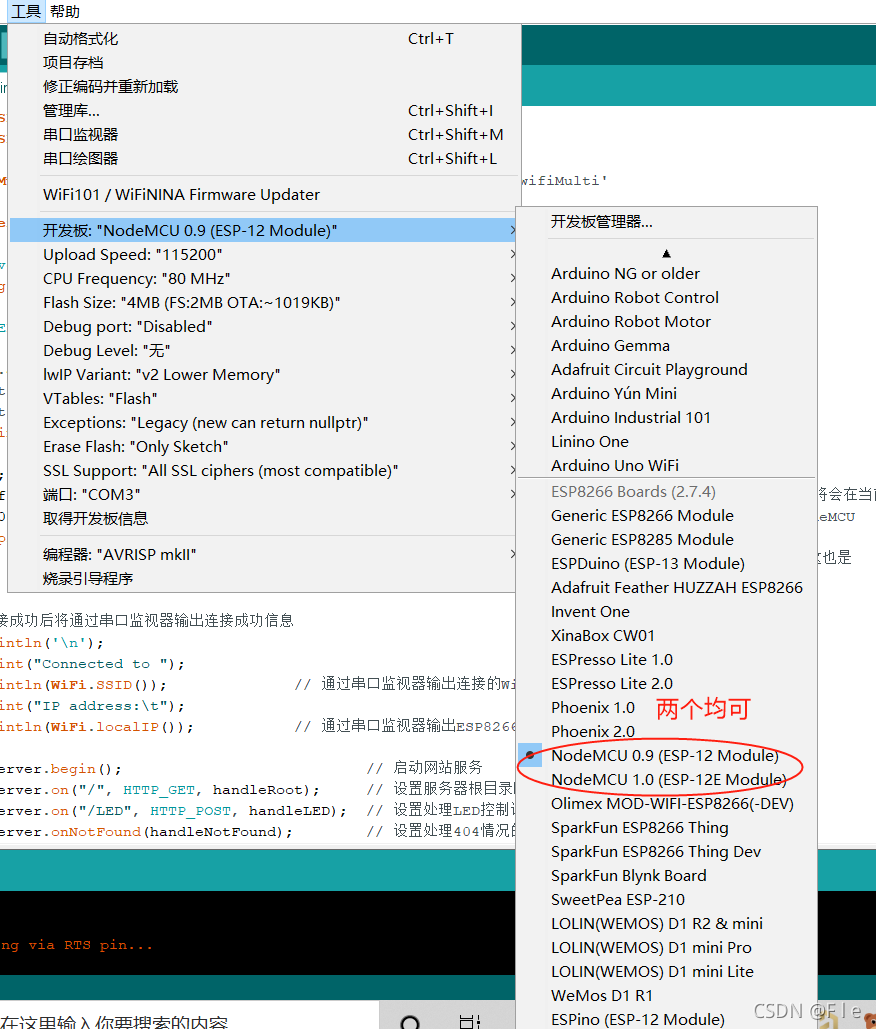Expand SSL Support submenu
876x1029 pixels.
[x=264, y=471]
